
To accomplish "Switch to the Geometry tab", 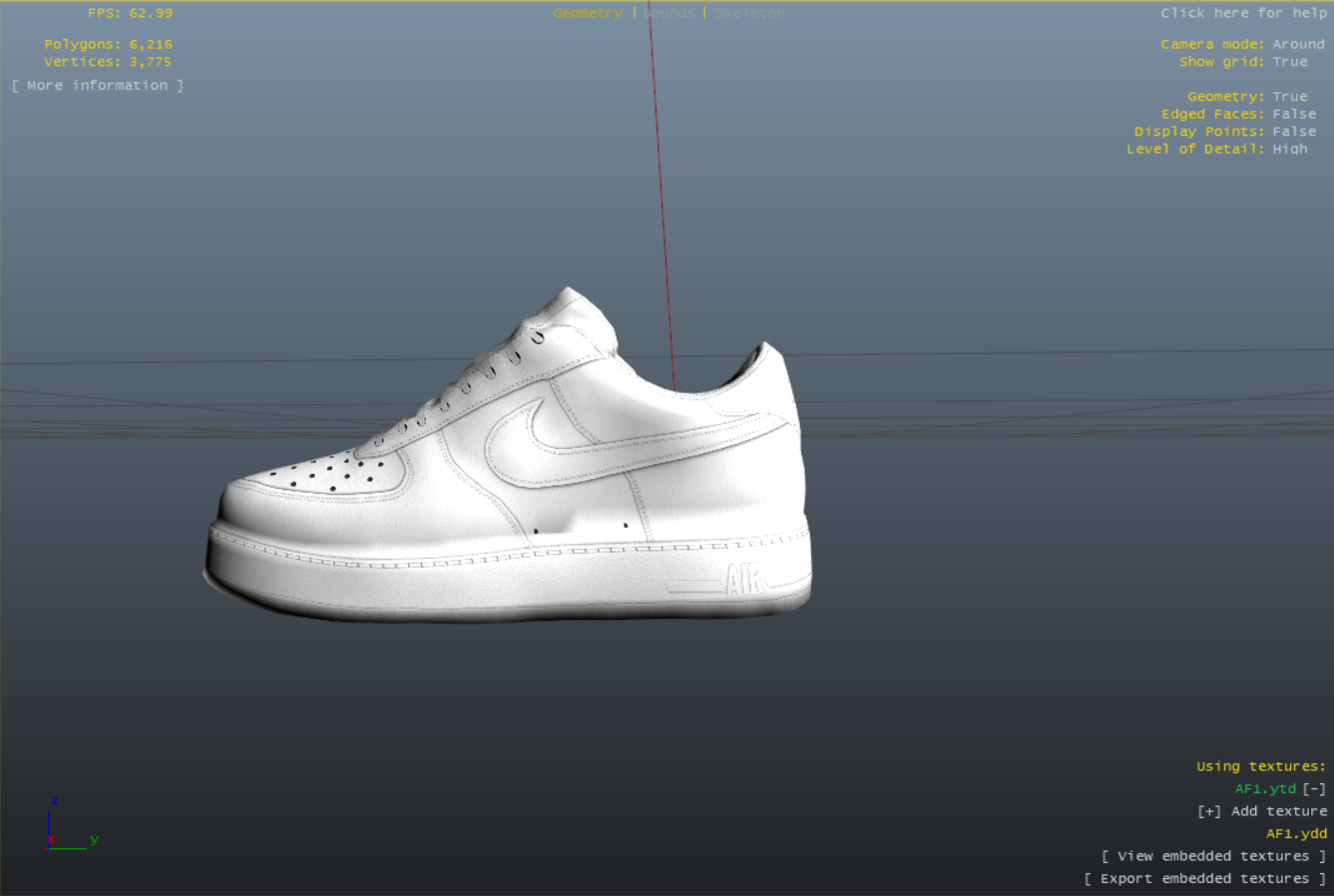I will click(x=588, y=13).
